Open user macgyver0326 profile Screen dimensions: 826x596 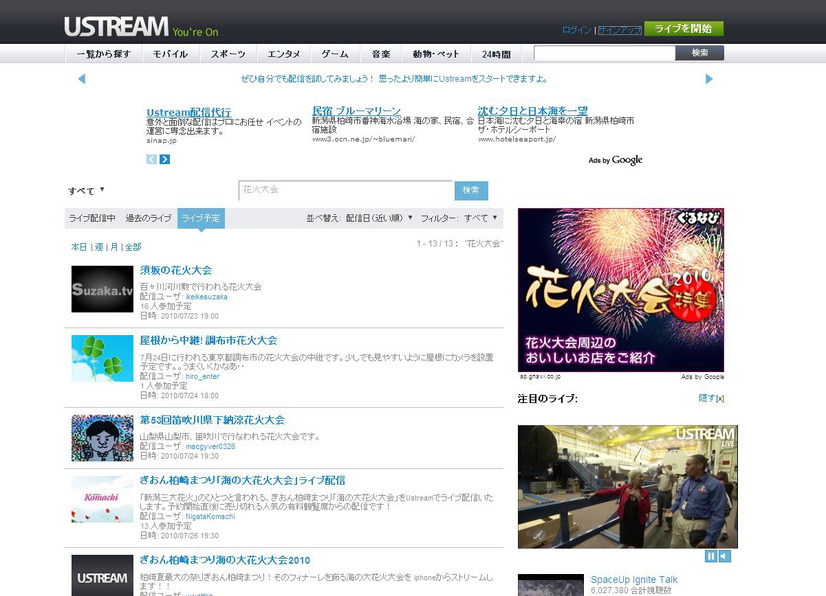pos(210,446)
